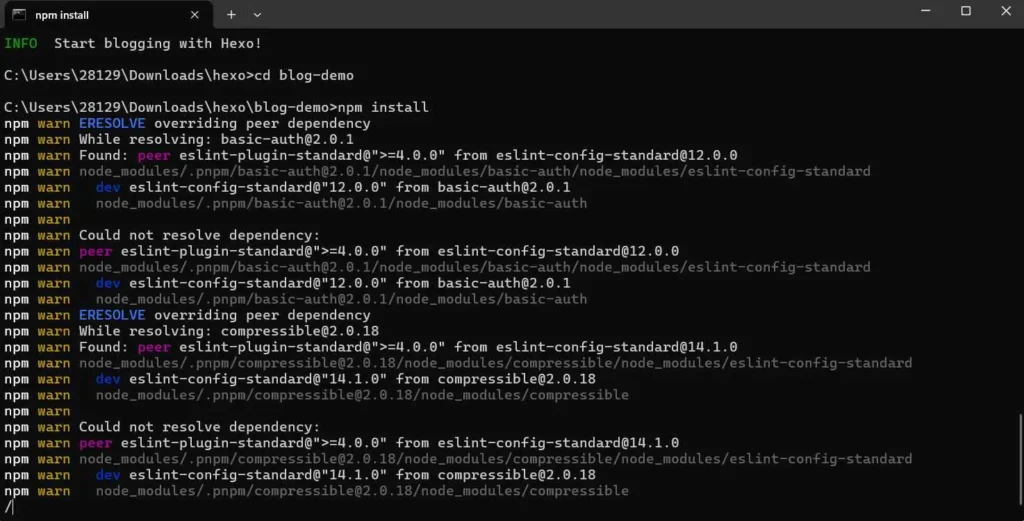Click the "cd blog-demo" command text

click(x=308, y=75)
